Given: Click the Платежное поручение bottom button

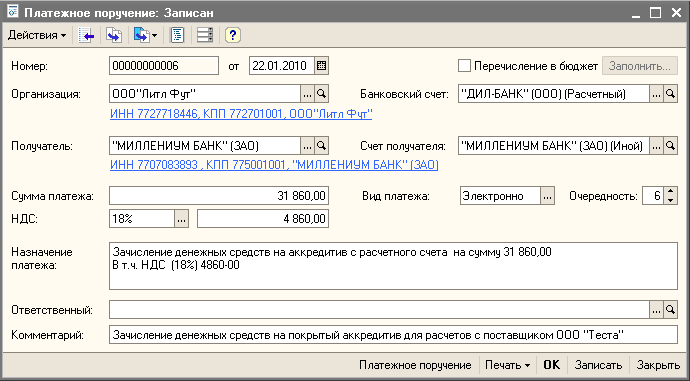Looking at the screenshot, I should pos(415,365).
